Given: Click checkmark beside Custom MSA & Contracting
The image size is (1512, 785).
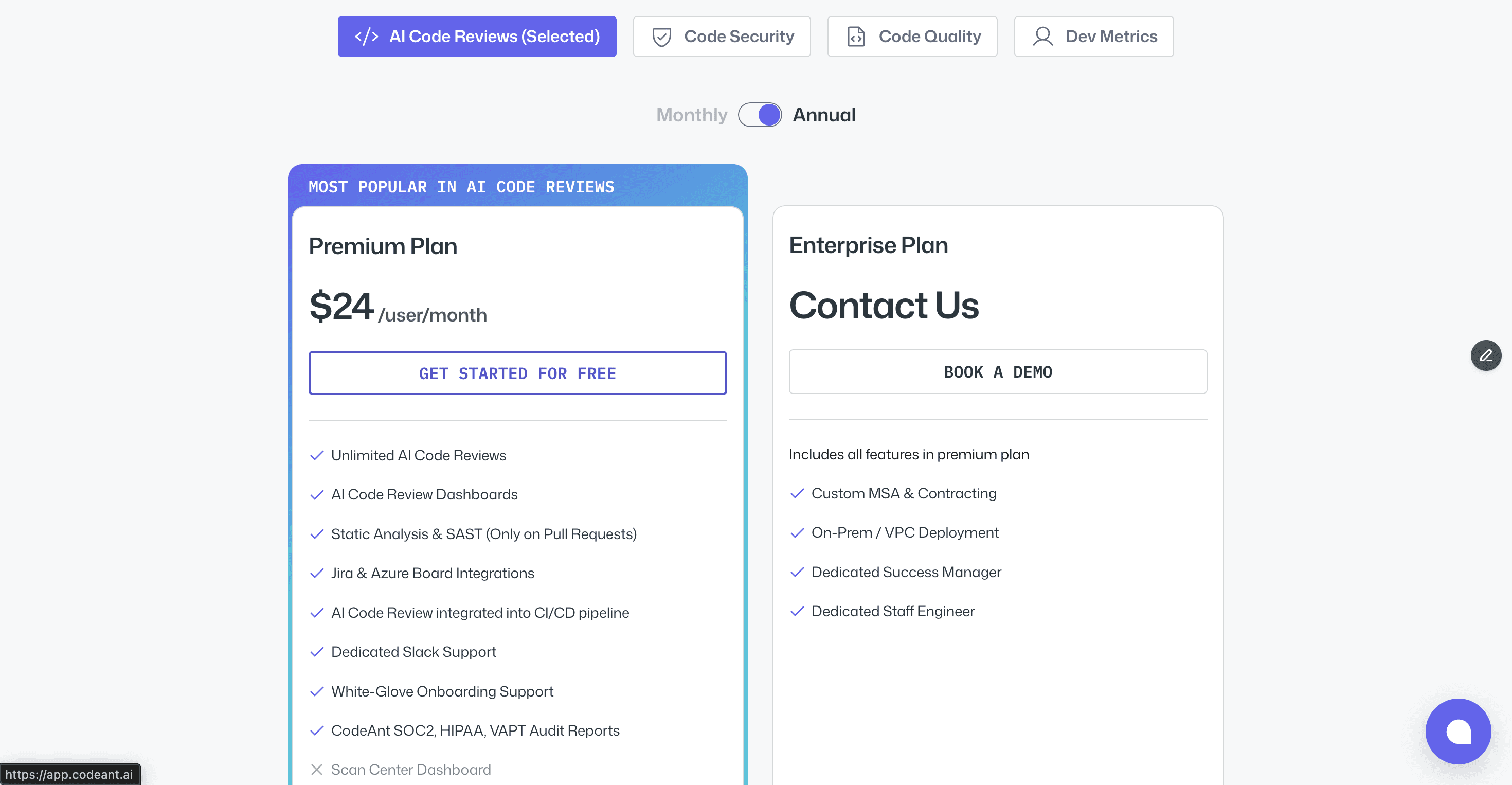Looking at the screenshot, I should pyautogui.click(x=797, y=494).
